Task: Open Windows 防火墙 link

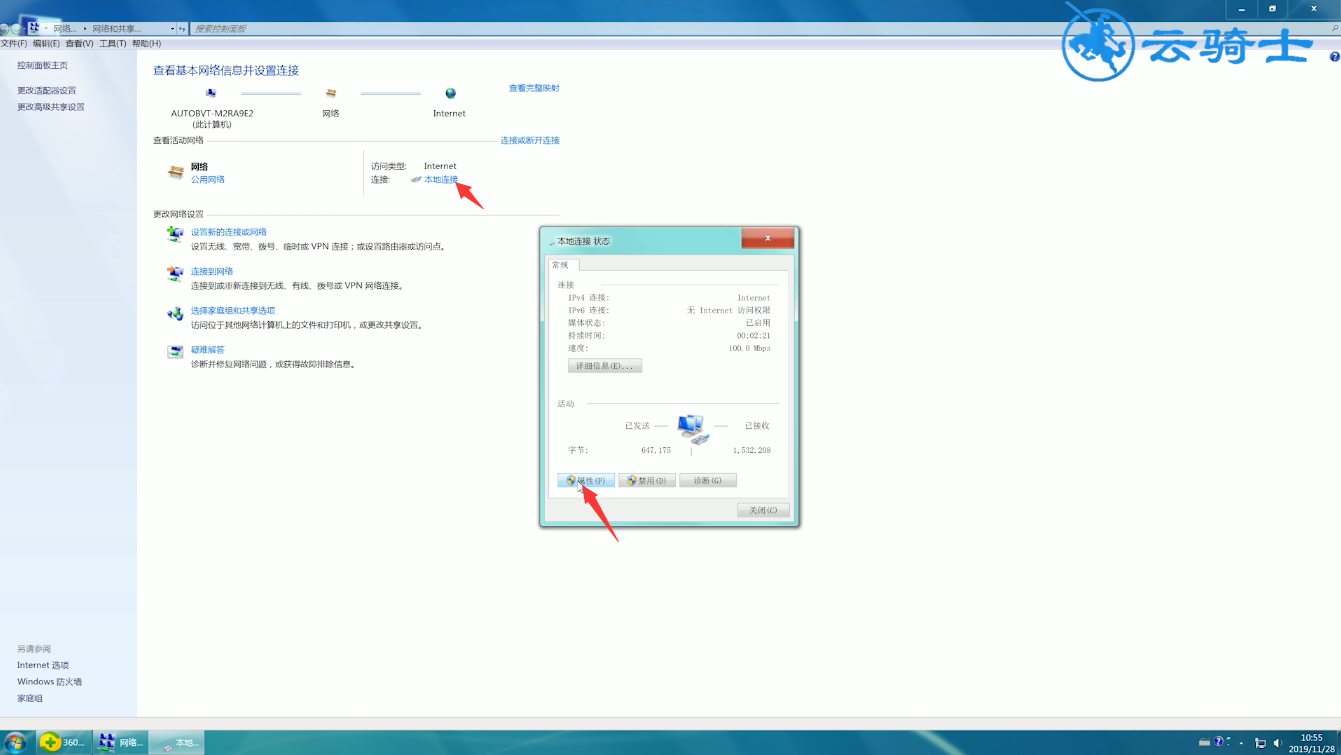Action: point(49,682)
